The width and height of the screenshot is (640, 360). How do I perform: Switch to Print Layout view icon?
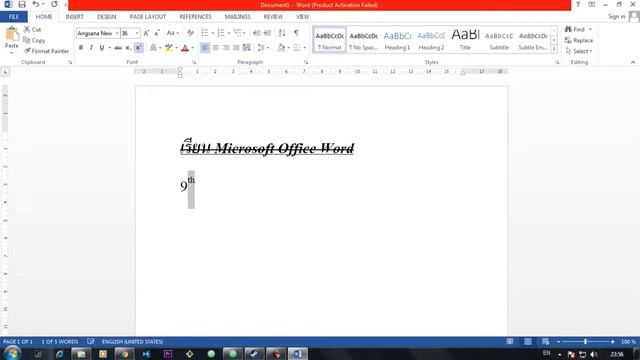point(528,342)
